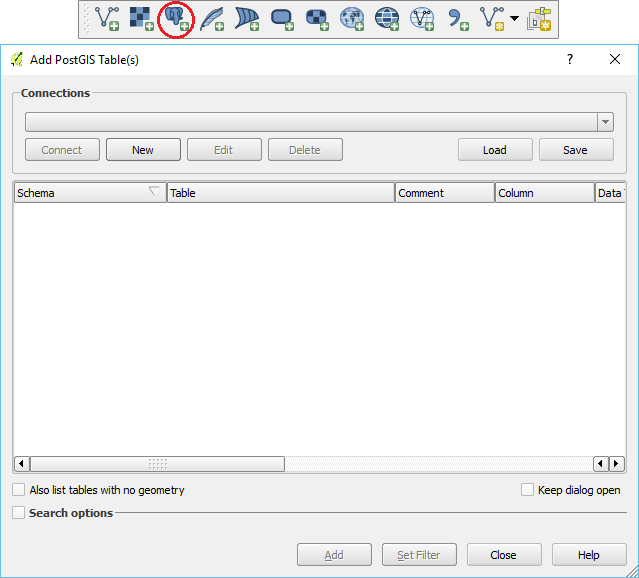639x578 pixels.
Task: Click the Add WCS Layer globe icon
Action: coord(387,19)
